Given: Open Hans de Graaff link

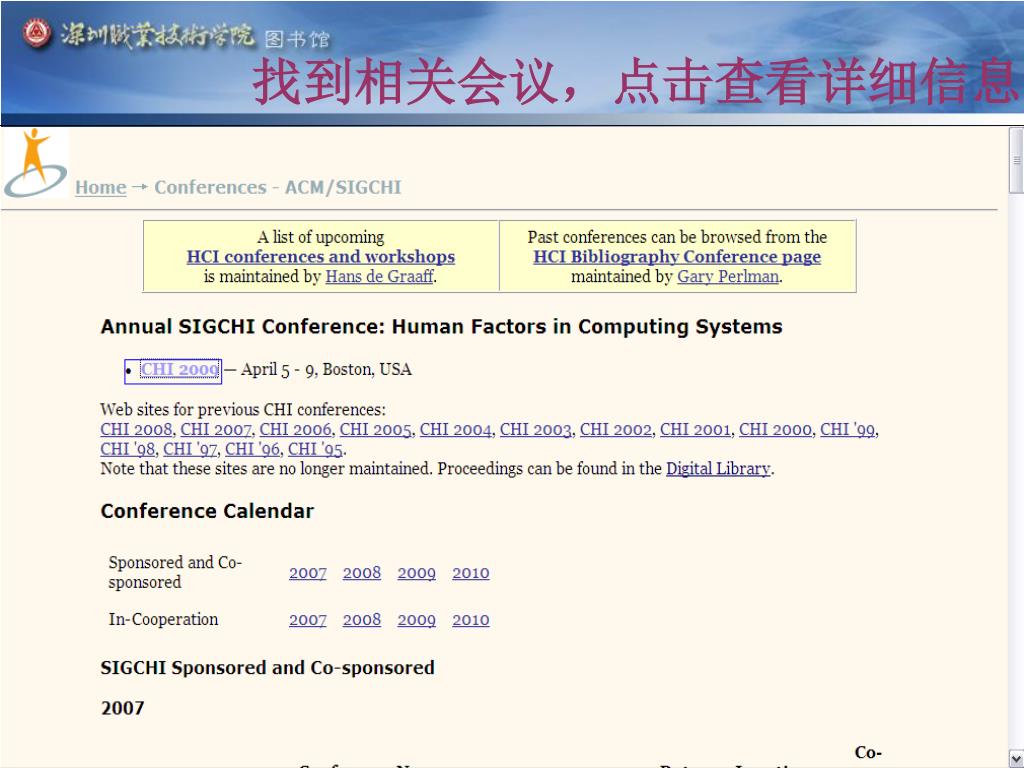Looking at the screenshot, I should (379, 276).
